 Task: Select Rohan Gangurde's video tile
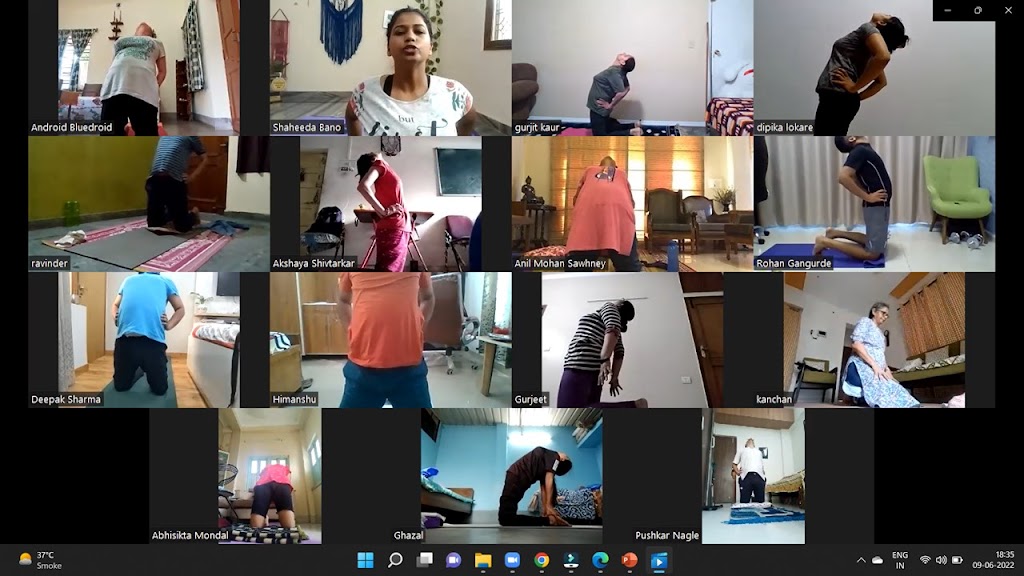pos(874,204)
